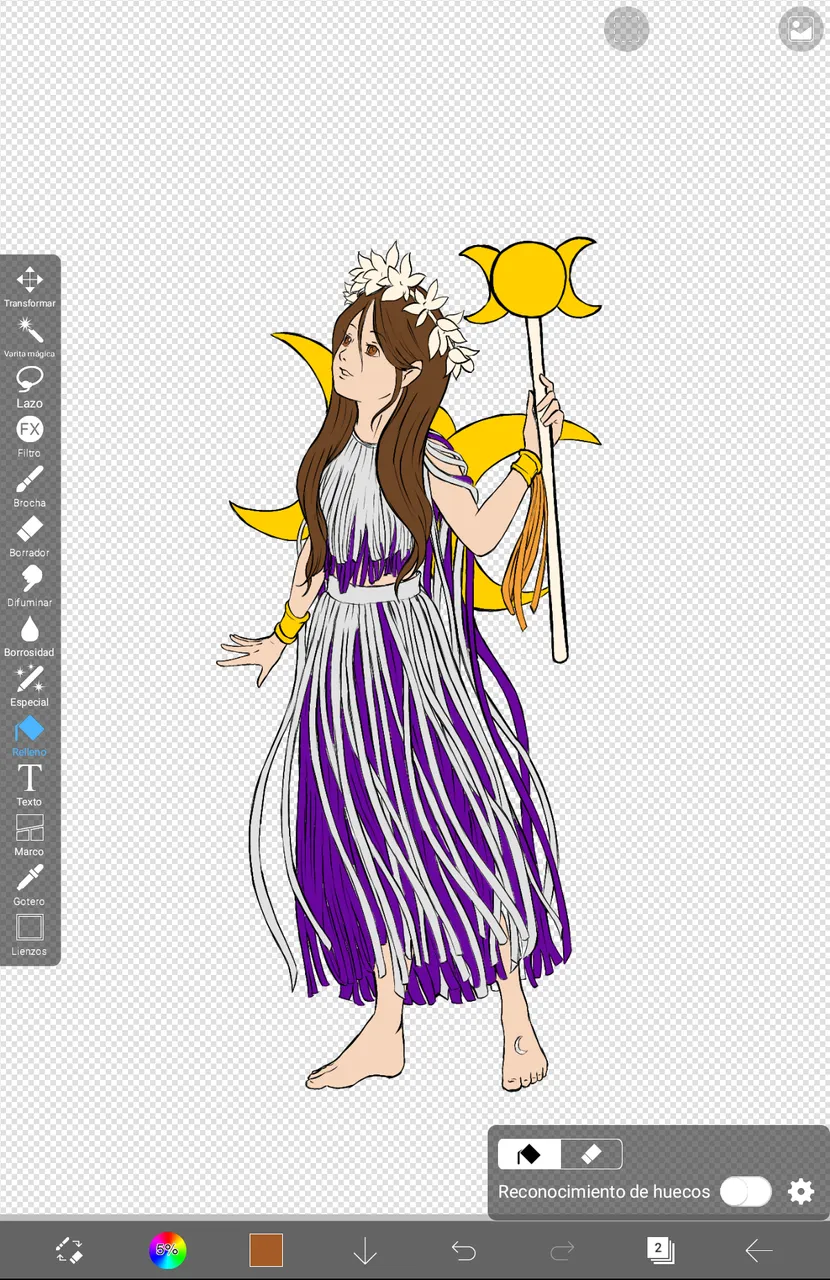Tap the round translucent button at top
The width and height of the screenshot is (830, 1280).
point(627,30)
